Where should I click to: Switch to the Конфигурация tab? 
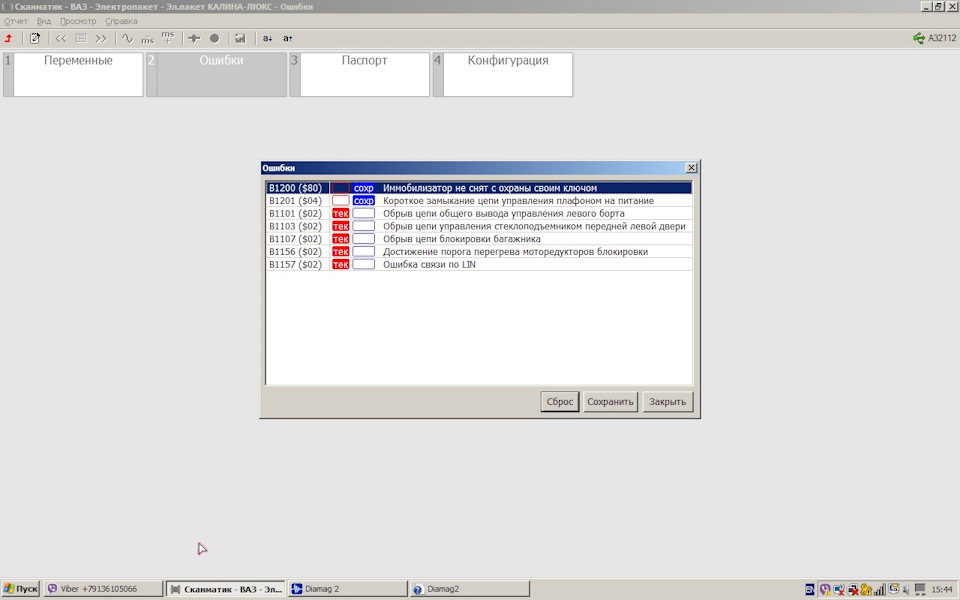click(503, 74)
